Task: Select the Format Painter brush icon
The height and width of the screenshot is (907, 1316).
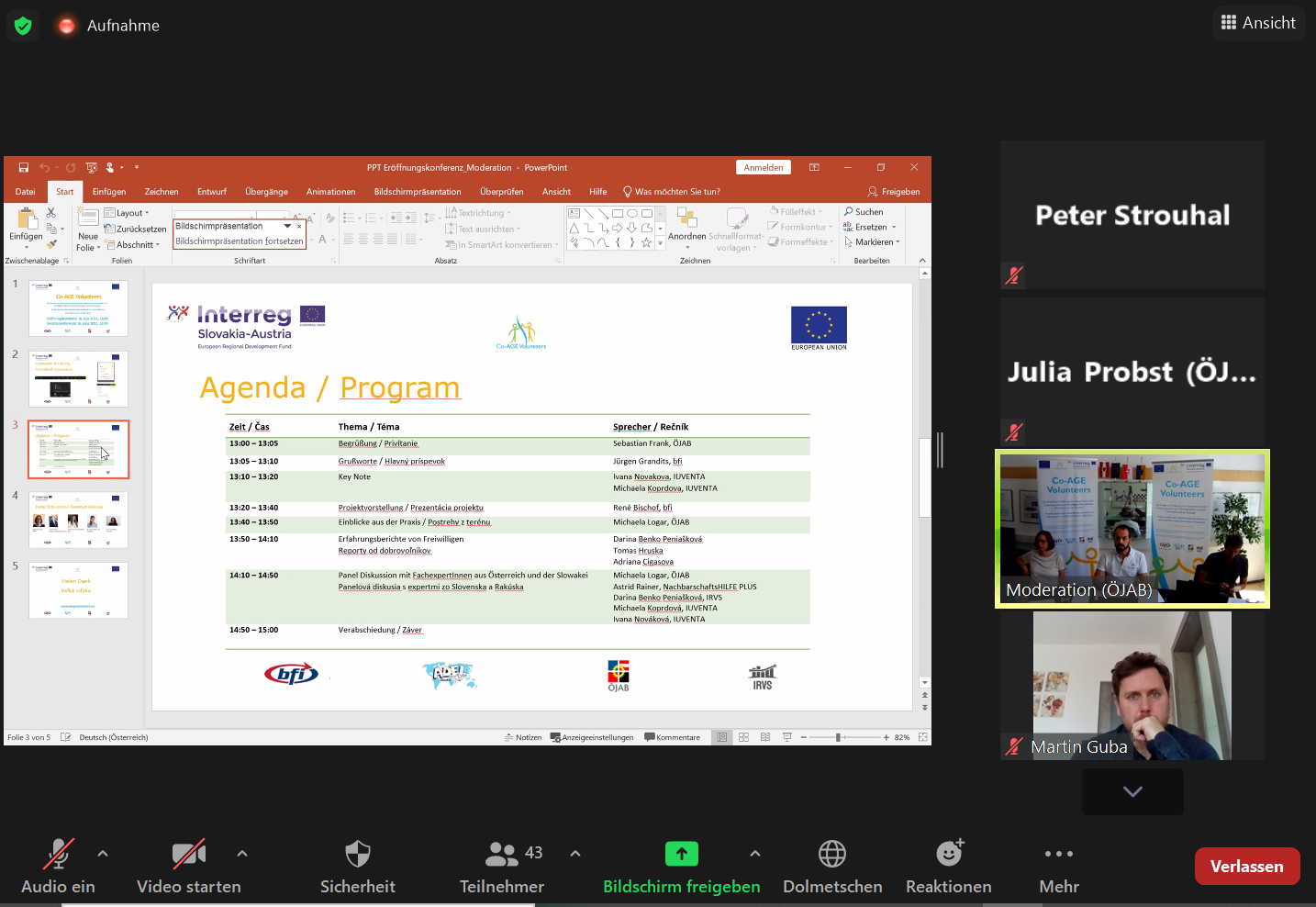Action: pyautogui.click(x=51, y=244)
